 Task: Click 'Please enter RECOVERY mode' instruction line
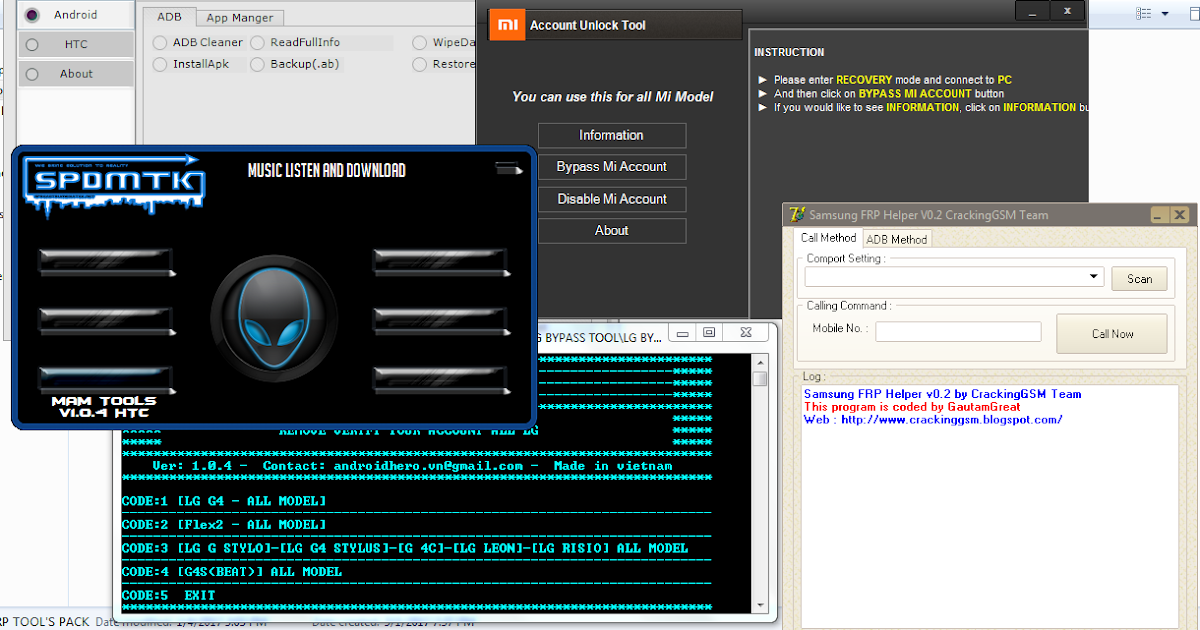pos(893,79)
